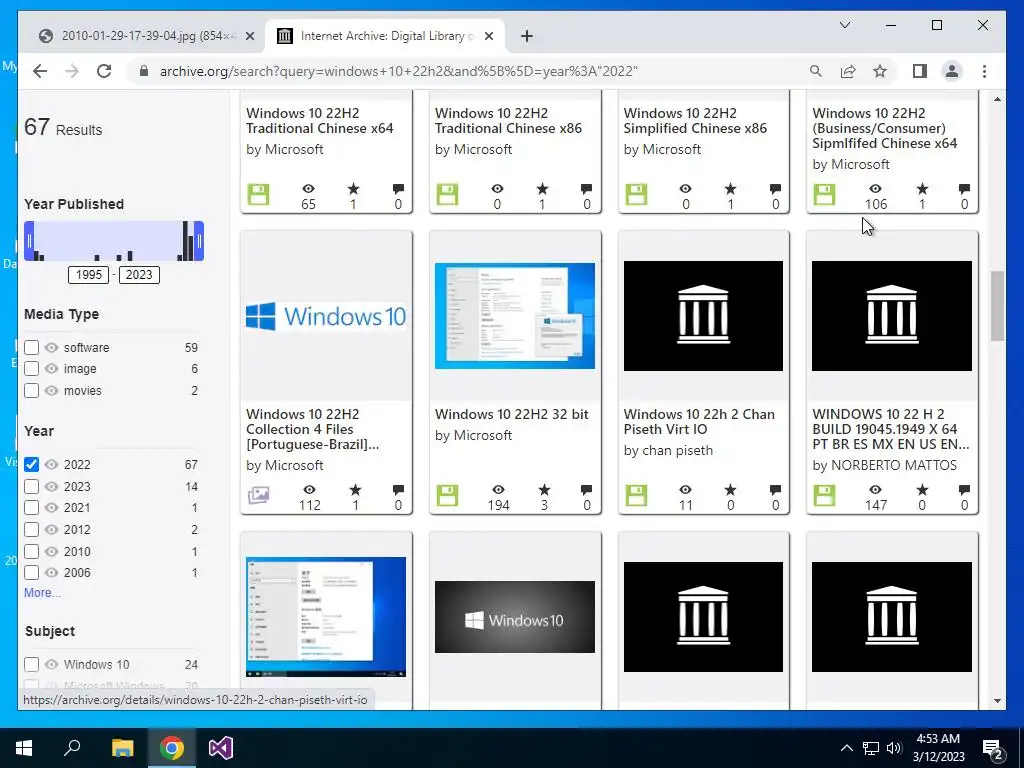This screenshot has height=768, width=1024.
Task: Open Windows 10 22H2 32 bit title
Action: pyautogui.click(x=512, y=414)
